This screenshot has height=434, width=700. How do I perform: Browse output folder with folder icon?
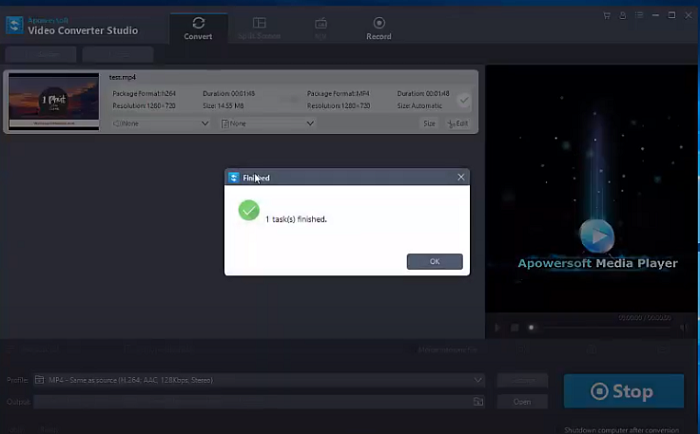[478, 401]
